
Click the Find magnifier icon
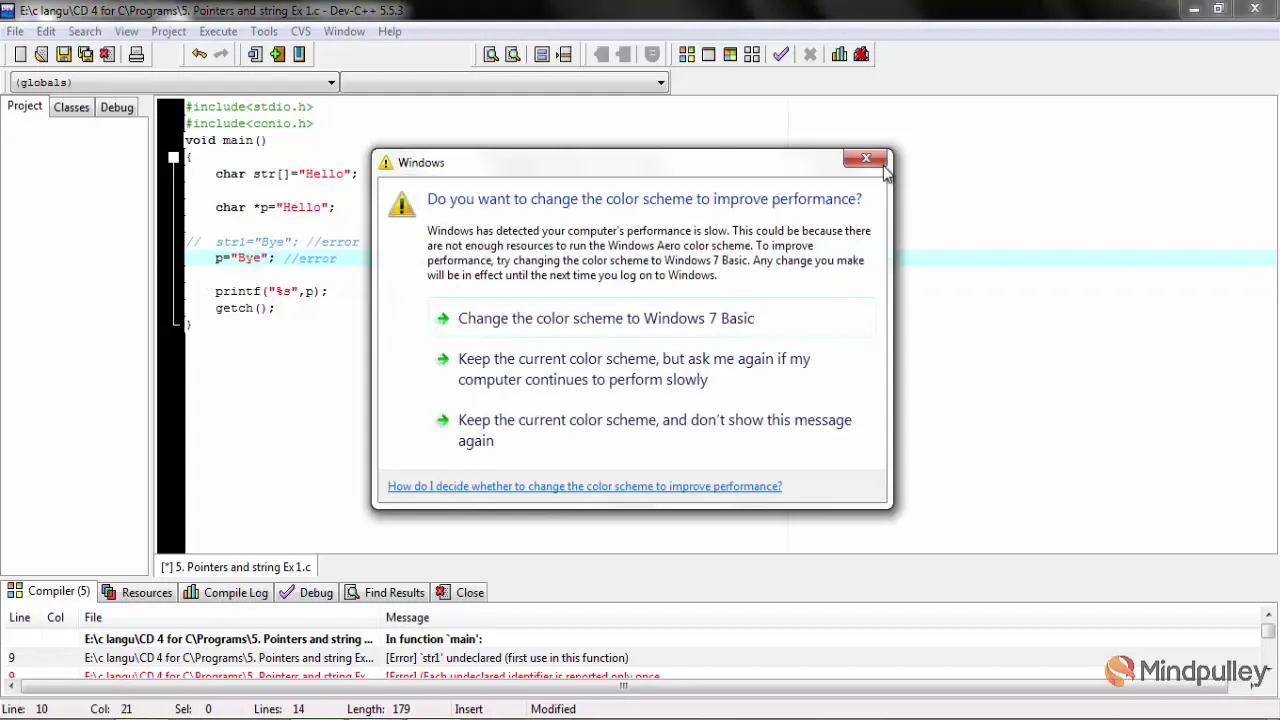[x=491, y=54]
